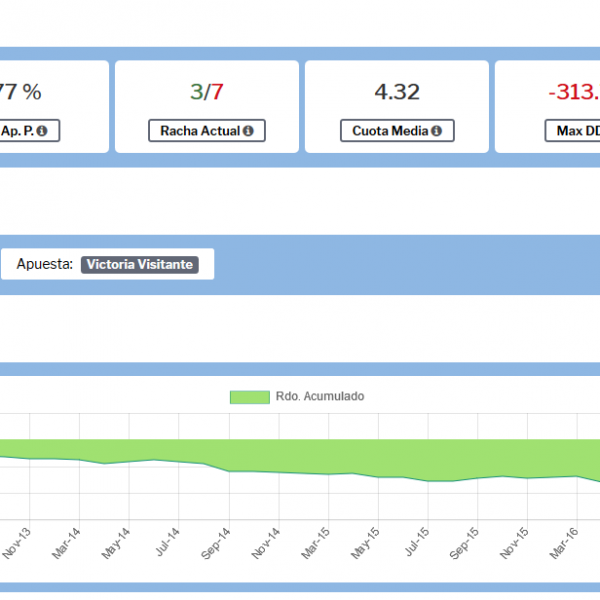Click the Cuota Media info icon
This screenshot has height=600, width=600.
(x=437, y=131)
